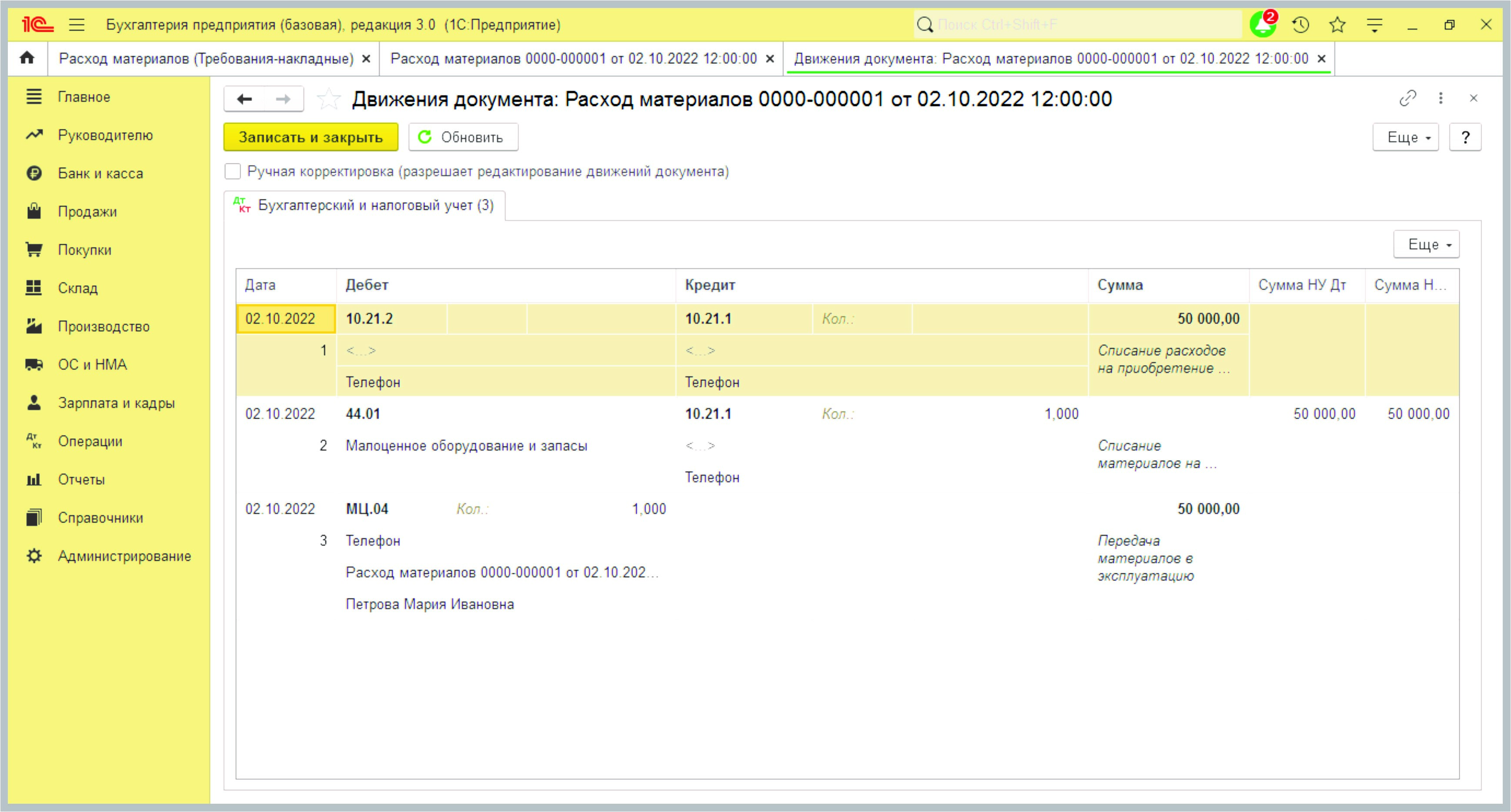Open the main hamburger menu
This screenshot has width=1511, height=812.
(77, 25)
